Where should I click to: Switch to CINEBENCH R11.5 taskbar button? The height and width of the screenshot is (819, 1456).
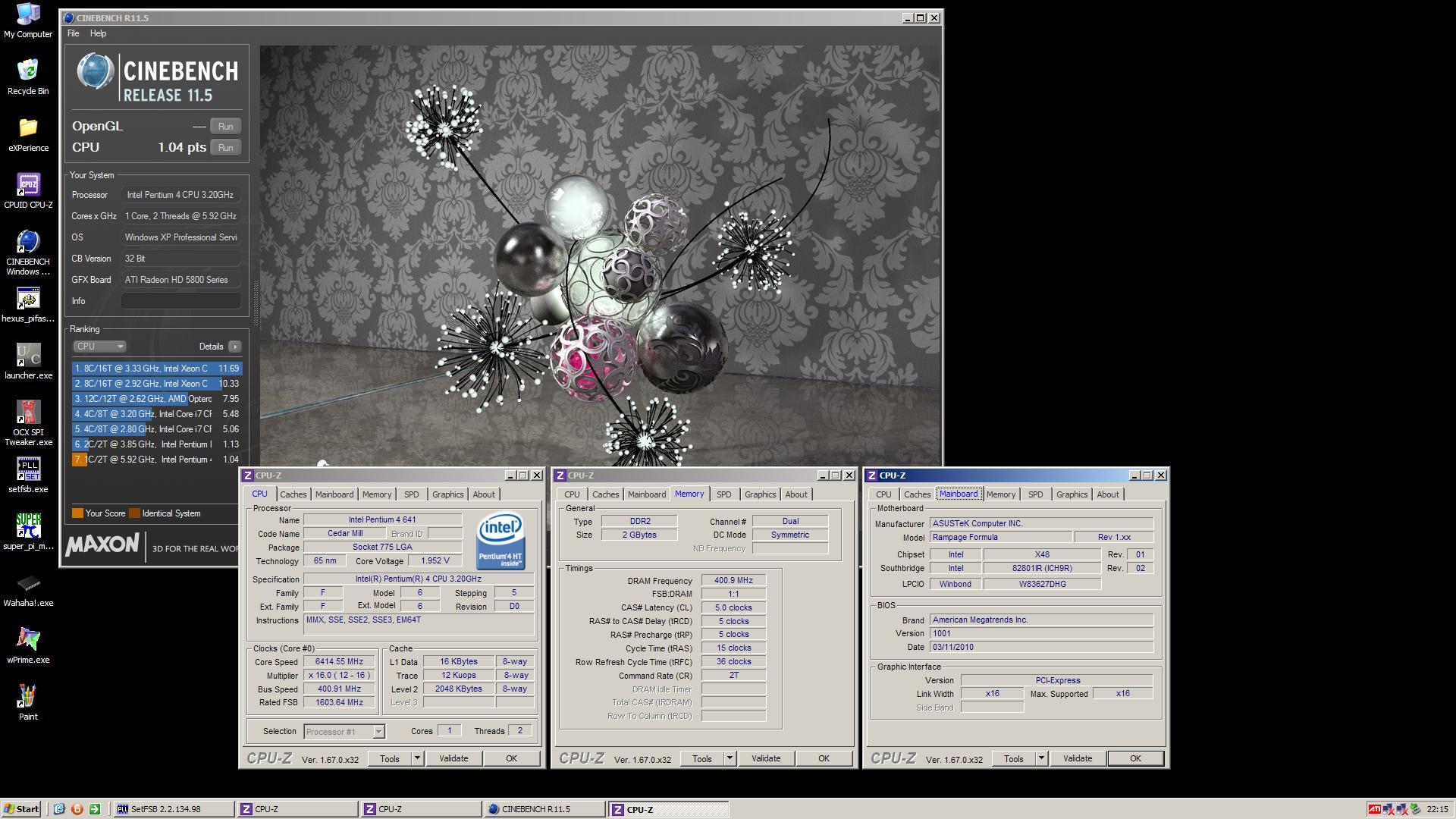[x=544, y=809]
